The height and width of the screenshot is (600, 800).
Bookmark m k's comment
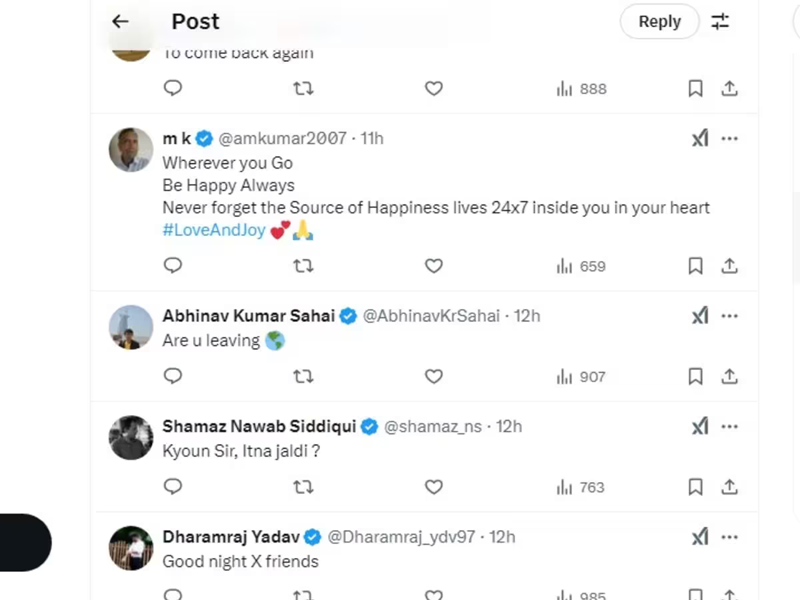coord(695,266)
